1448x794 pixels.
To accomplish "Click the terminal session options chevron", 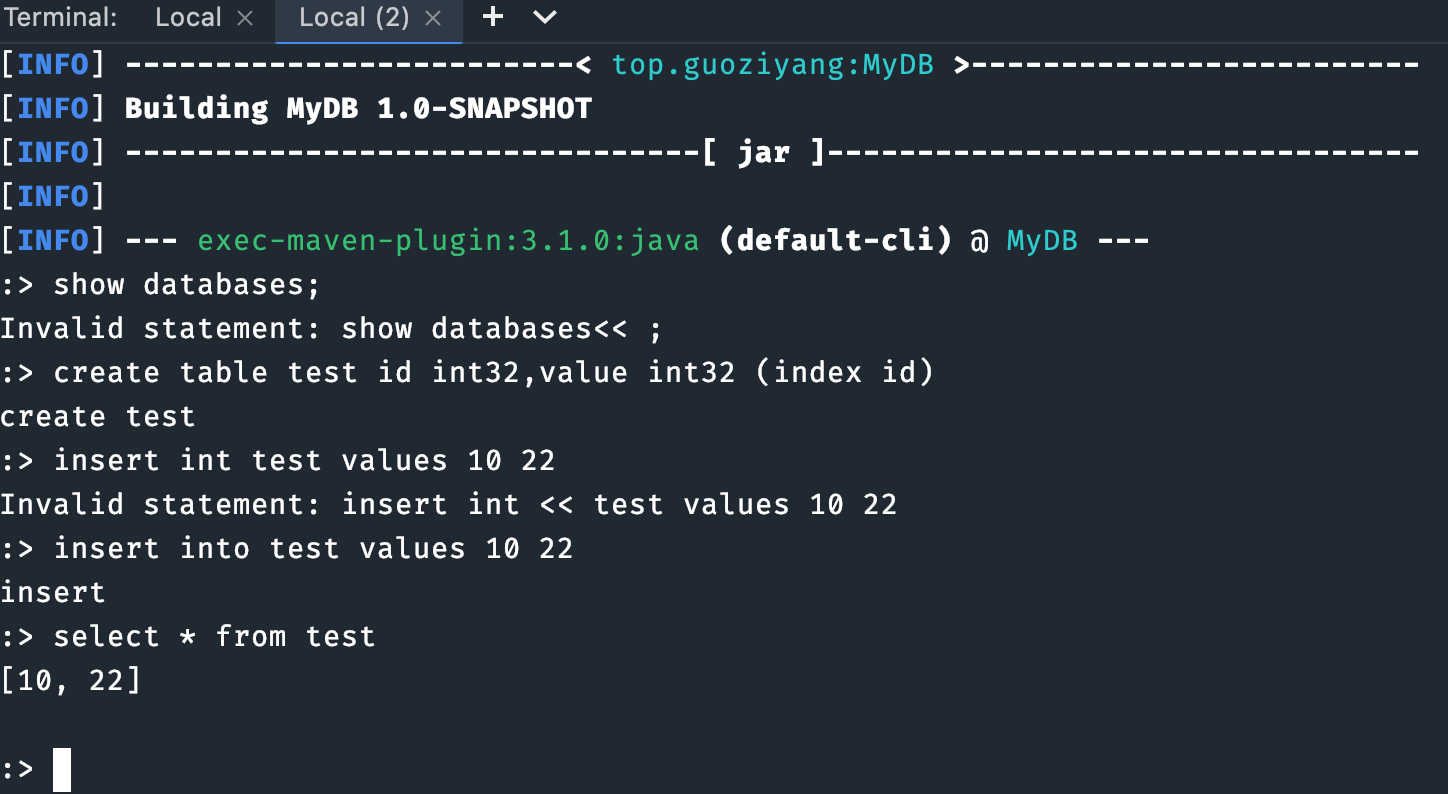I will (544, 17).
